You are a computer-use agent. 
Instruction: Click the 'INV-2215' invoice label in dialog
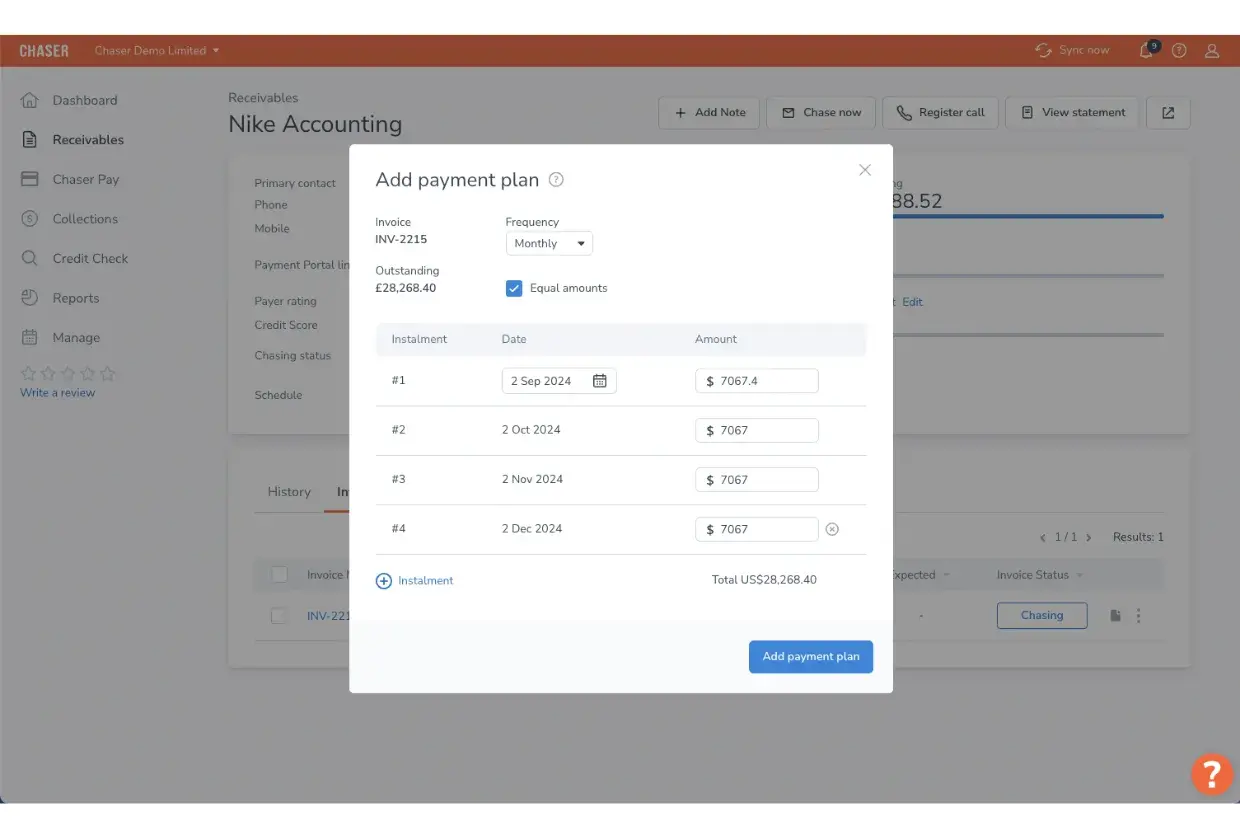(401, 240)
